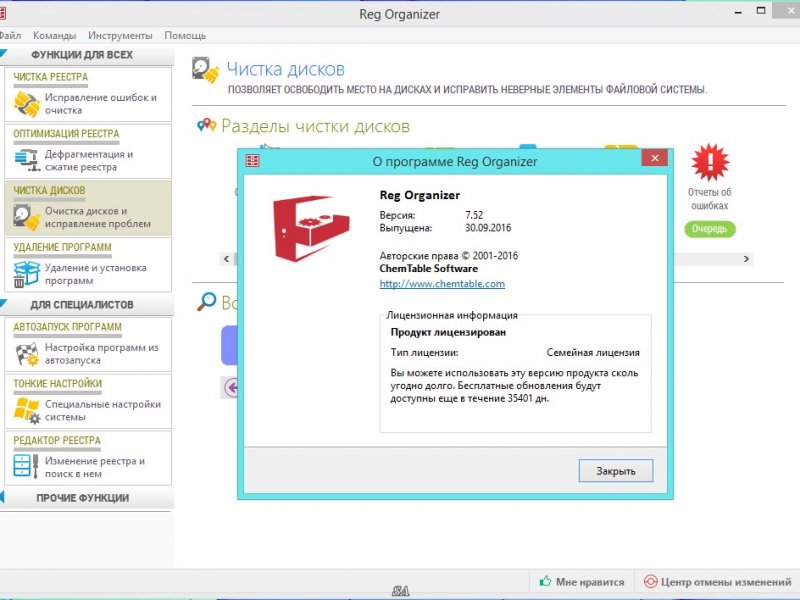Click ChemTable Software company name
The height and width of the screenshot is (600, 800).
click(x=429, y=268)
